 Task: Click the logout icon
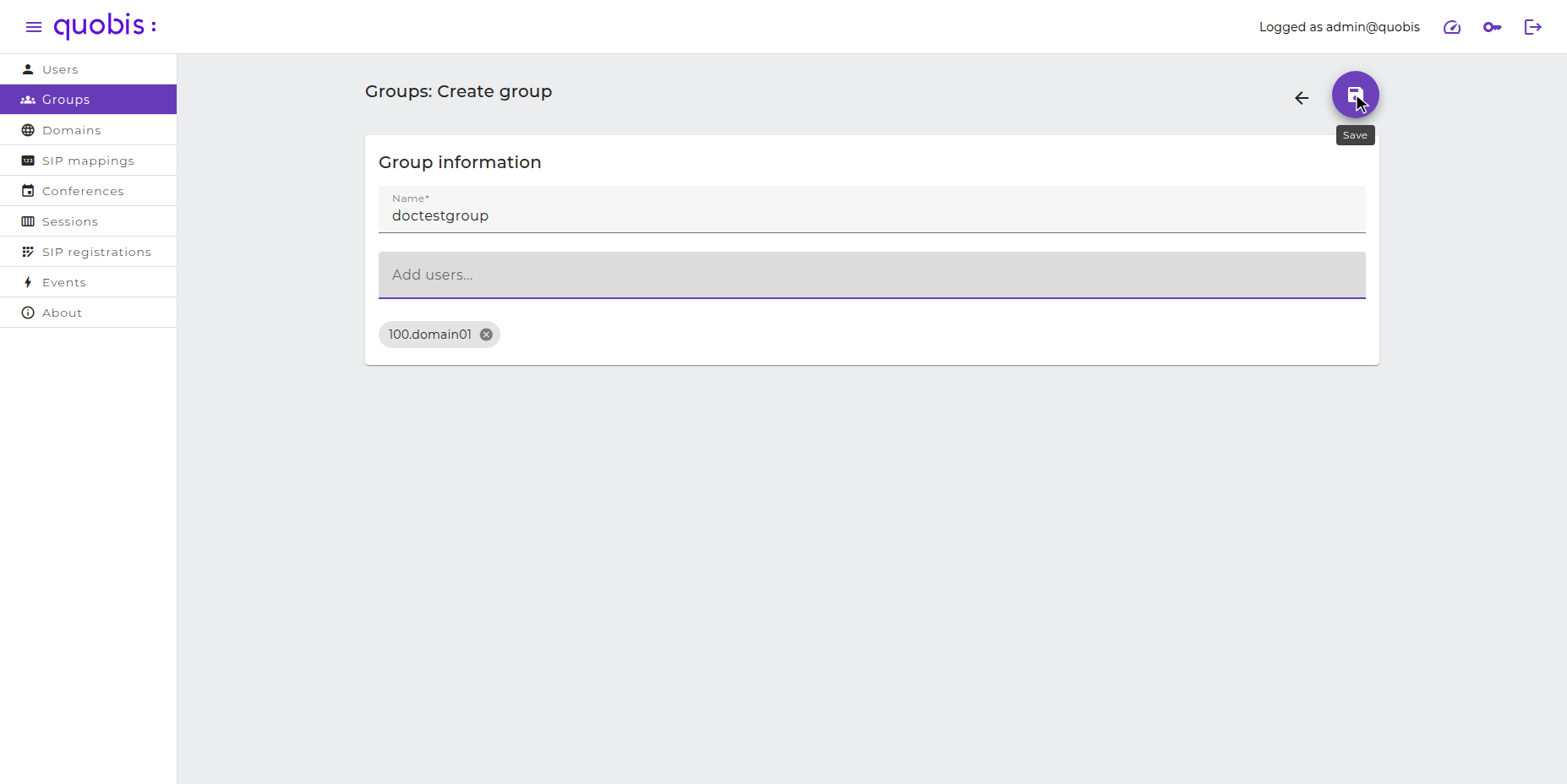[x=1533, y=27]
